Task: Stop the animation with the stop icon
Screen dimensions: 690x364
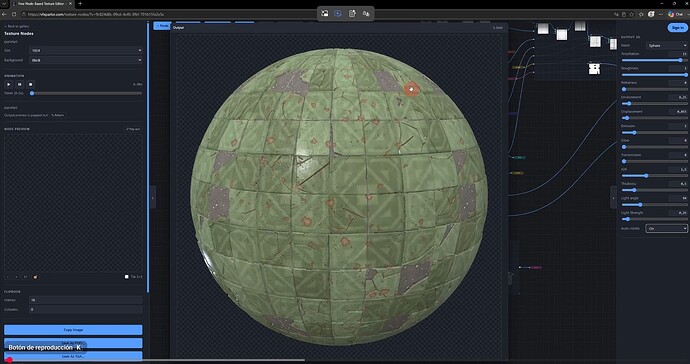Action: pyautogui.click(x=30, y=84)
